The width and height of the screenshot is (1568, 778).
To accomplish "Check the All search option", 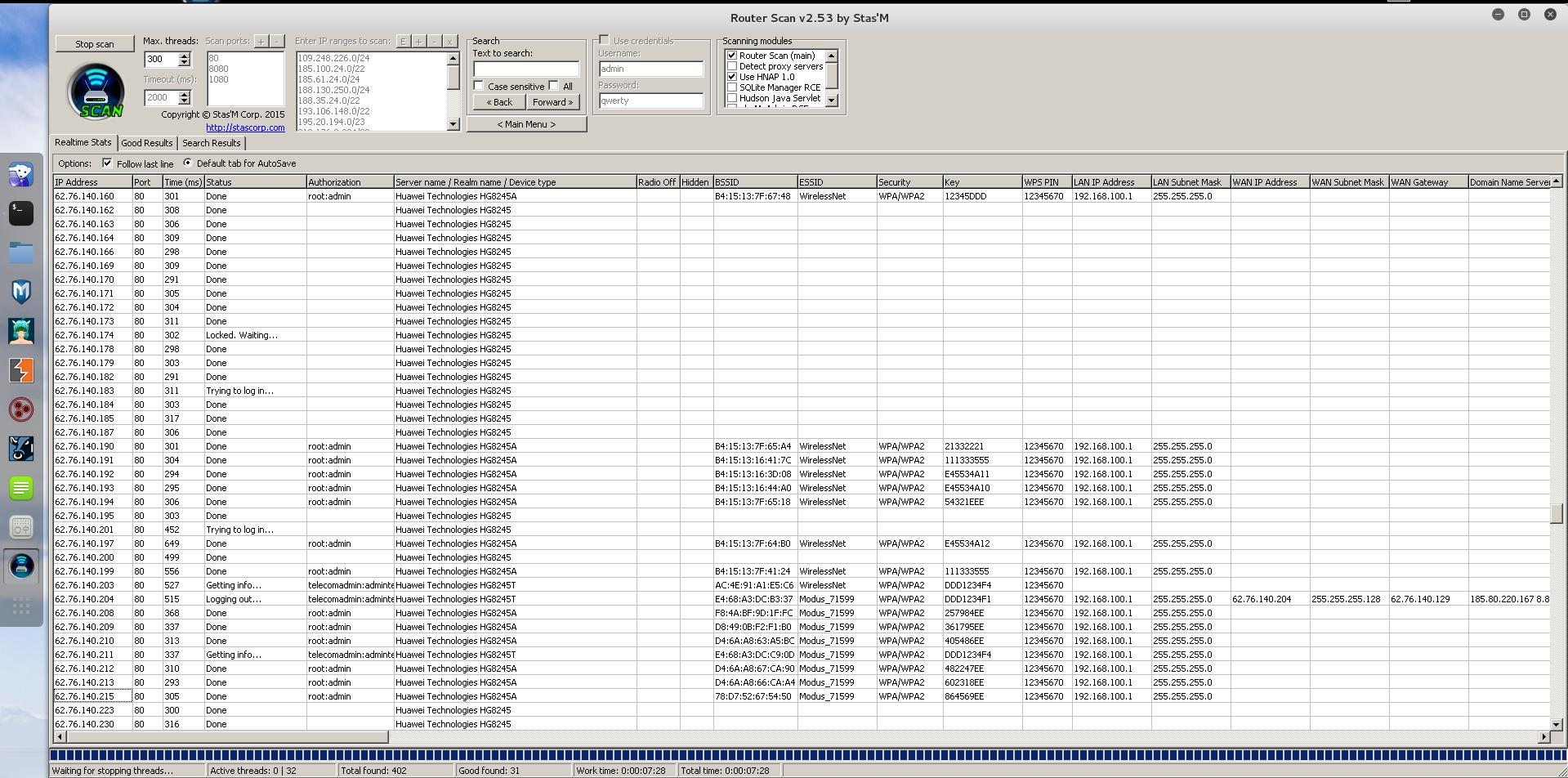I will (x=554, y=86).
